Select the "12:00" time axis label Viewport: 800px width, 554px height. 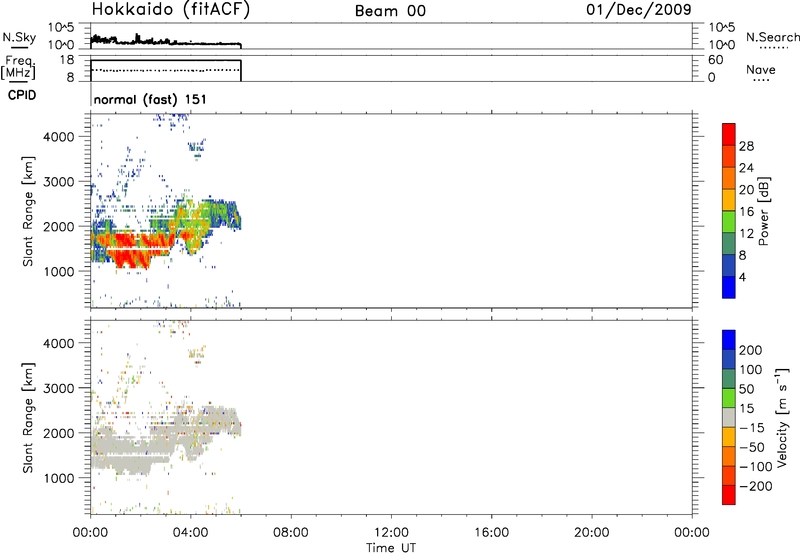tap(391, 533)
